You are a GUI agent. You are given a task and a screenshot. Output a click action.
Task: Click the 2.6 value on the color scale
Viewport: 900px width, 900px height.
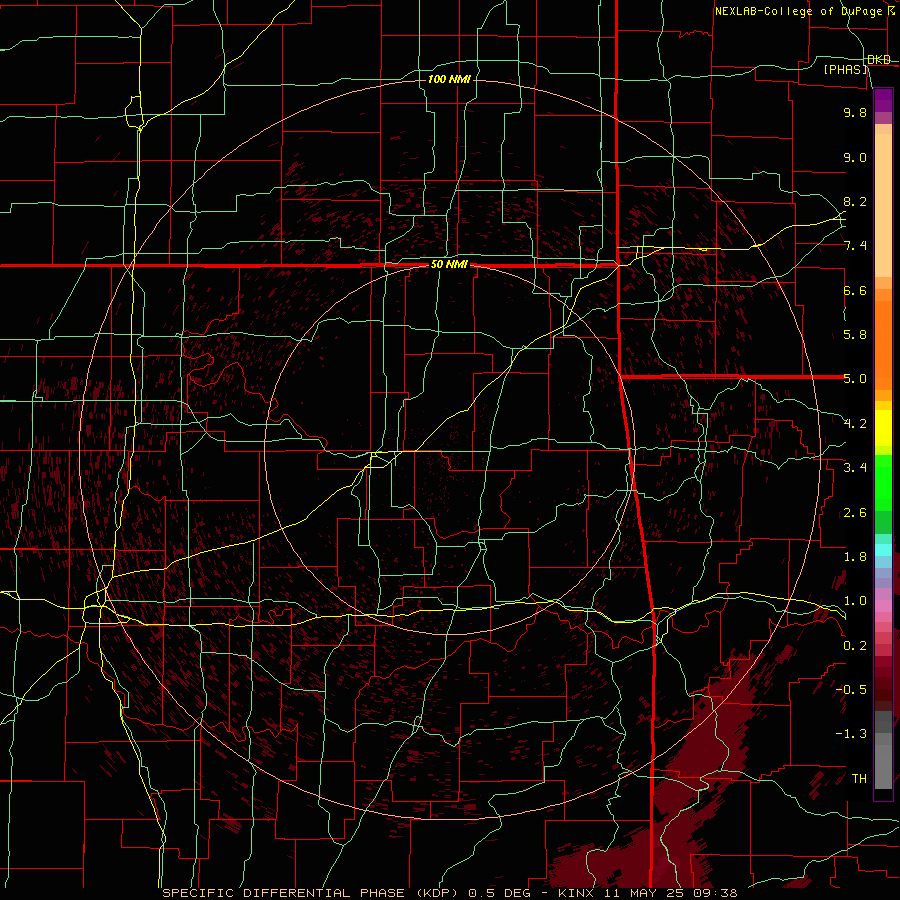[x=855, y=513]
